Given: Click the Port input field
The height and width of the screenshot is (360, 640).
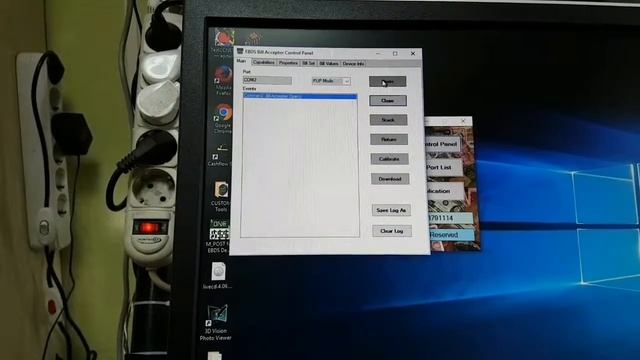Looking at the screenshot, I should [x=267, y=80].
